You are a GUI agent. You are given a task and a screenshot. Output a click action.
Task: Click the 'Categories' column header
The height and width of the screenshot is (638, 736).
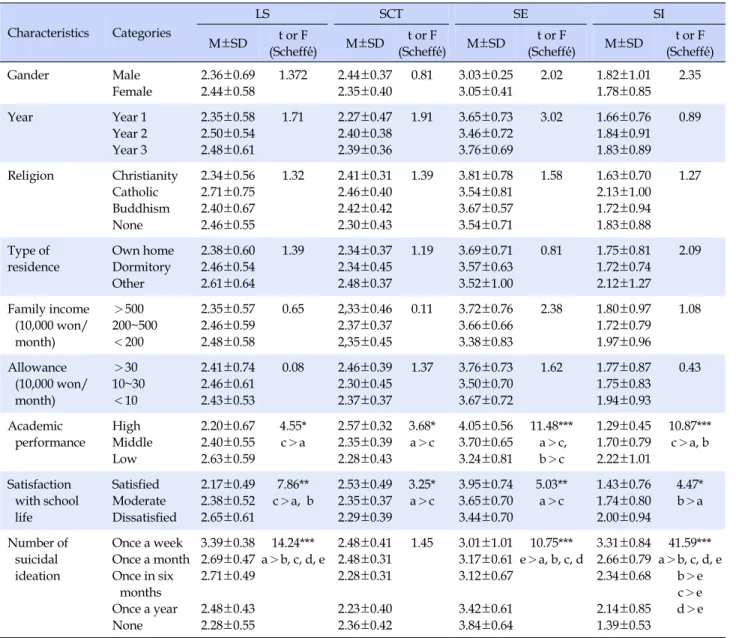click(x=141, y=33)
